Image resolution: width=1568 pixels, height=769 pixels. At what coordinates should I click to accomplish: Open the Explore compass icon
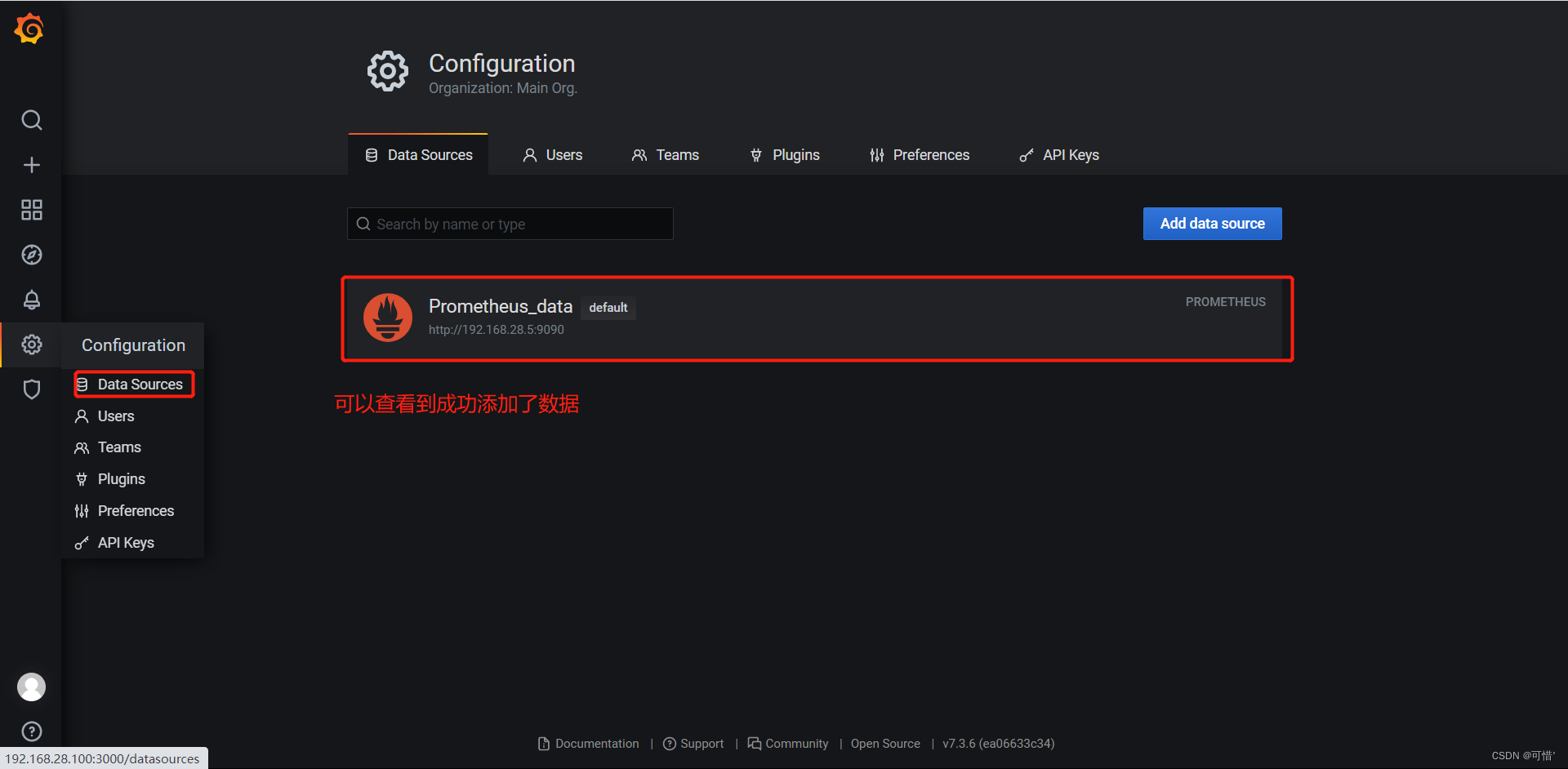[31, 255]
